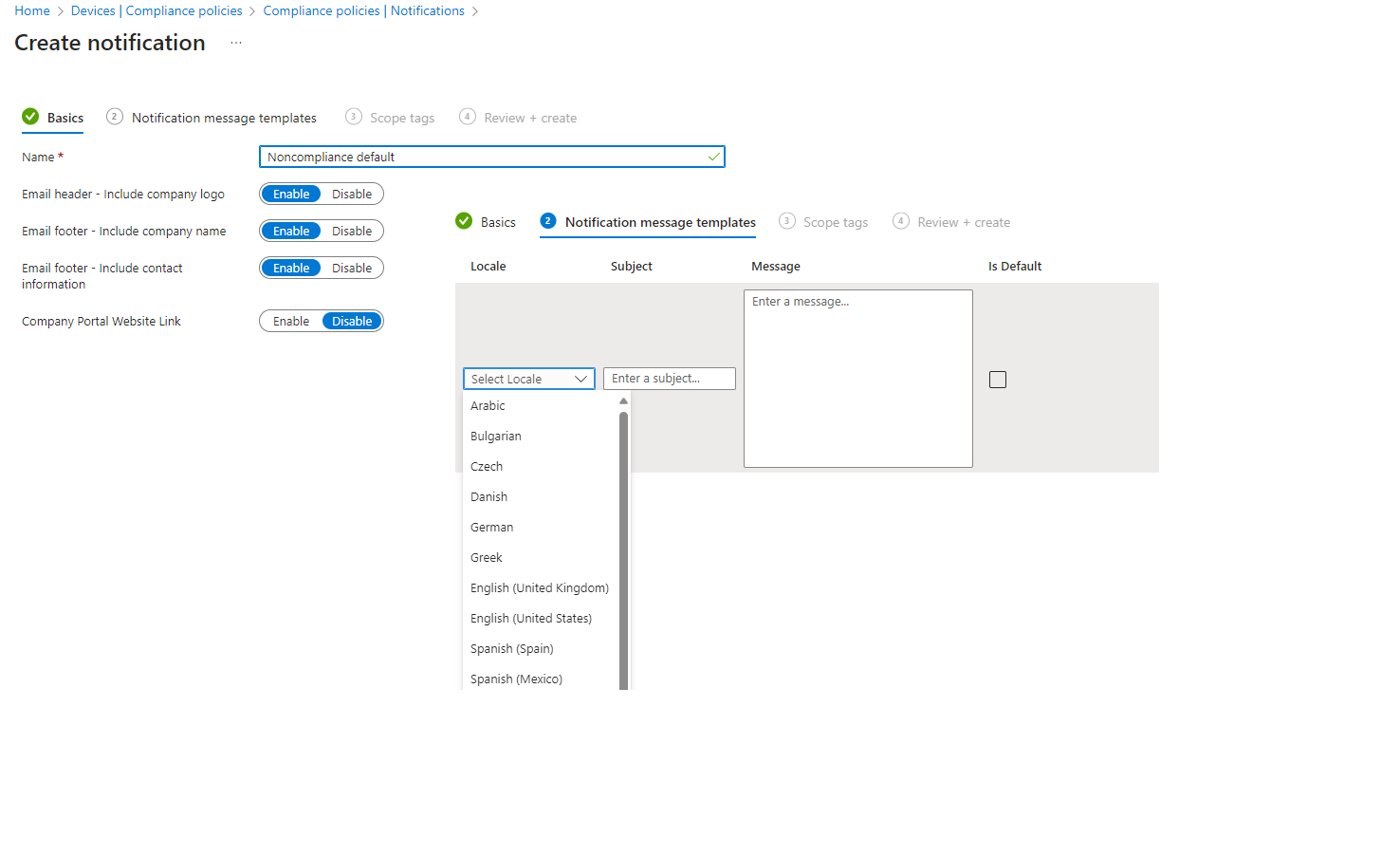Screen dimensions: 1400x856
Task: Click the green checkmark of the lower Basics step
Action: 464,221
